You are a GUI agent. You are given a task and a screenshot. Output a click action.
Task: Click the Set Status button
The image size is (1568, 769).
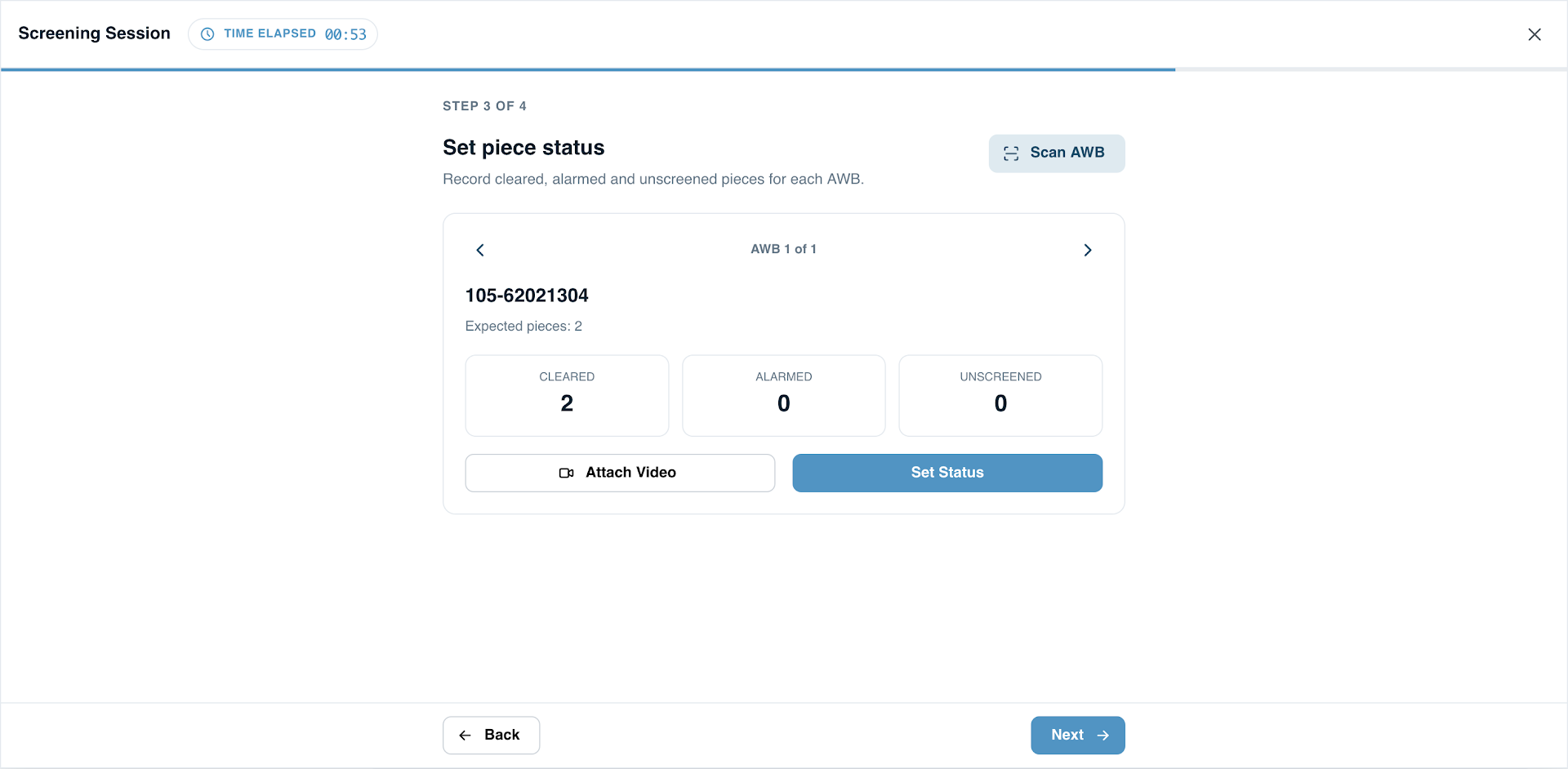tap(947, 473)
